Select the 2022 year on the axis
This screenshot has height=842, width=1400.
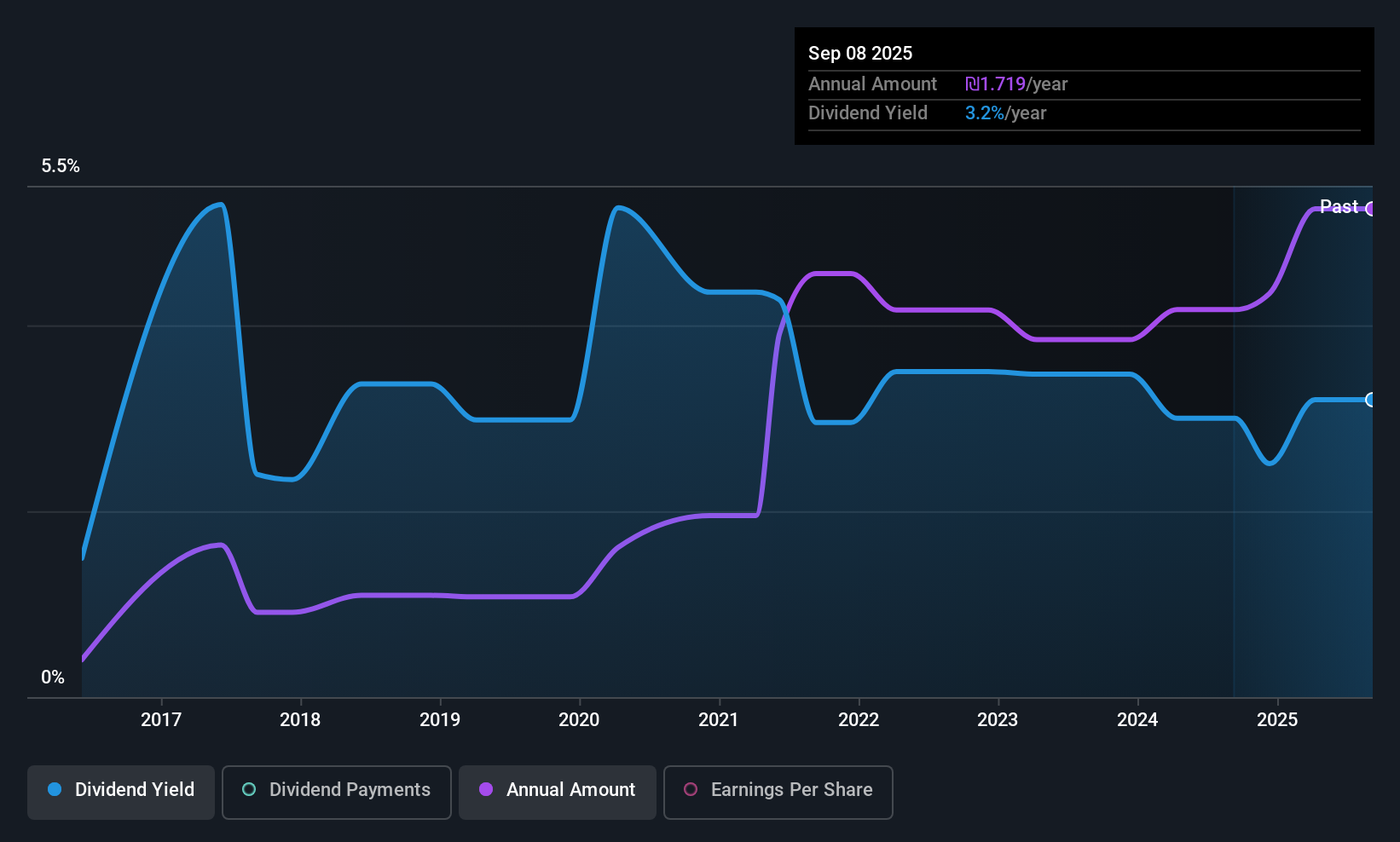click(x=859, y=720)
